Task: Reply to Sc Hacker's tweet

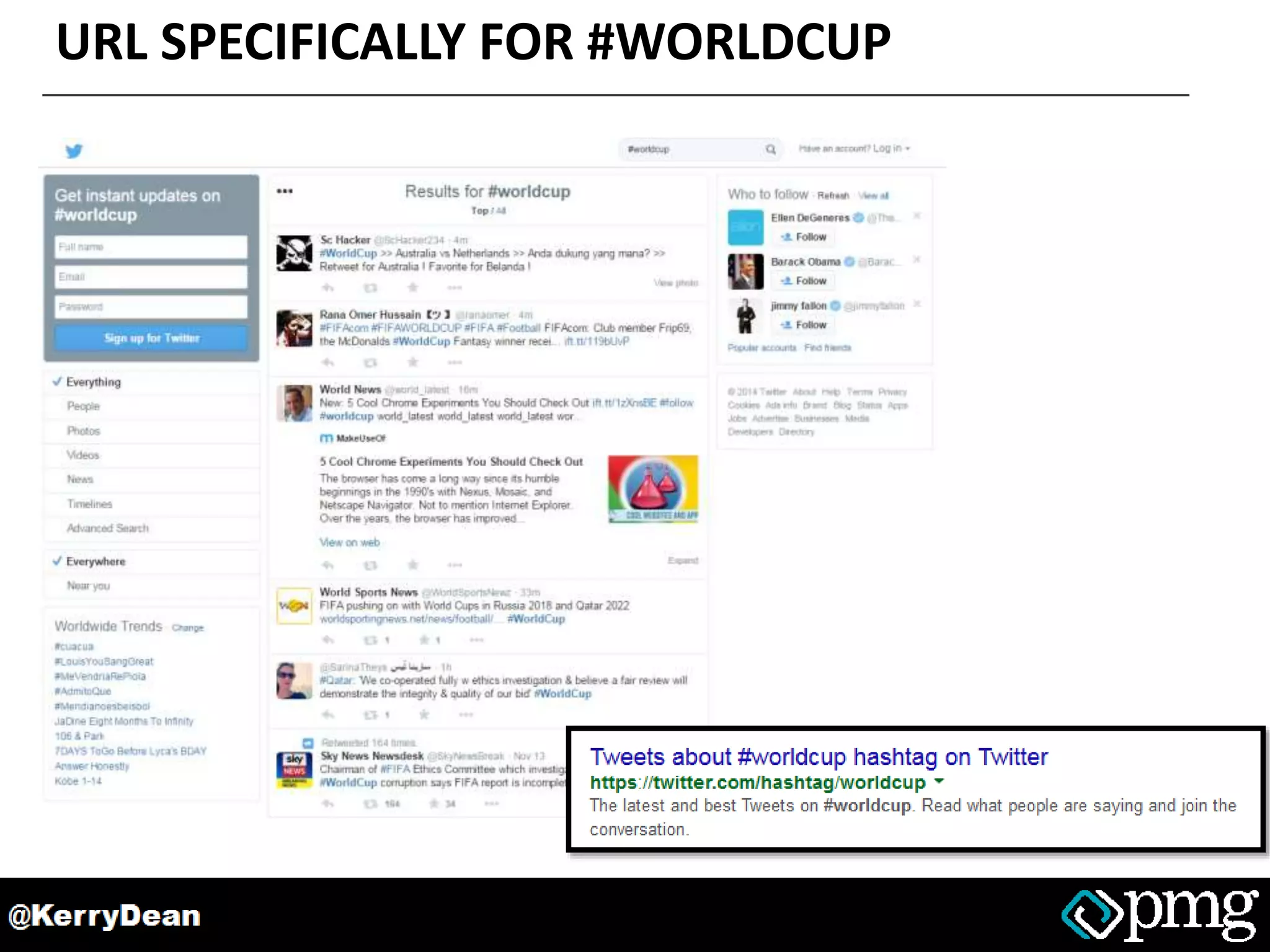Action: pyautogui.click(x=328, y=288)
